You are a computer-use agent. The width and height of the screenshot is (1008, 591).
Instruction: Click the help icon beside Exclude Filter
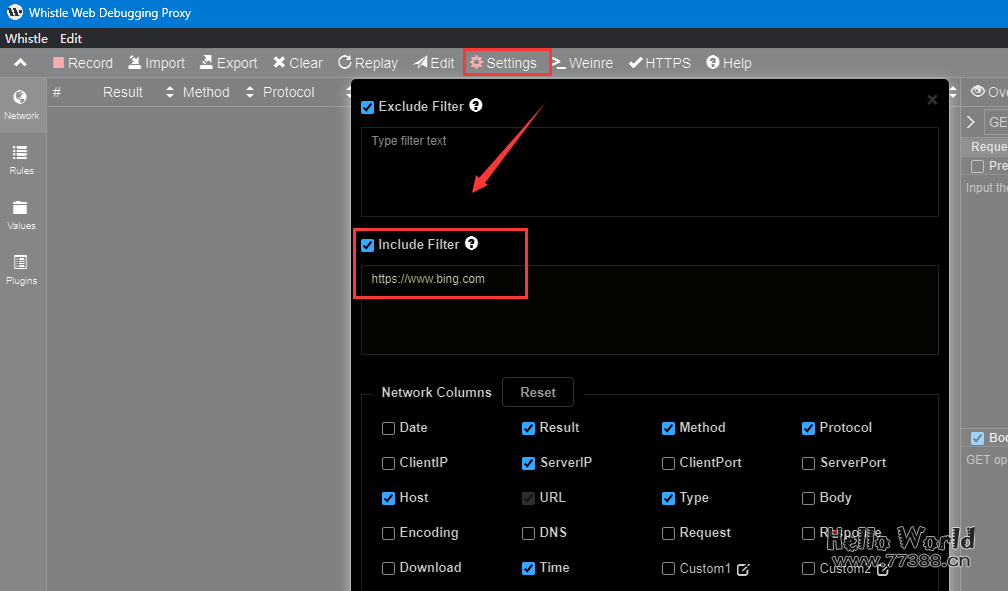coord(476,105)
